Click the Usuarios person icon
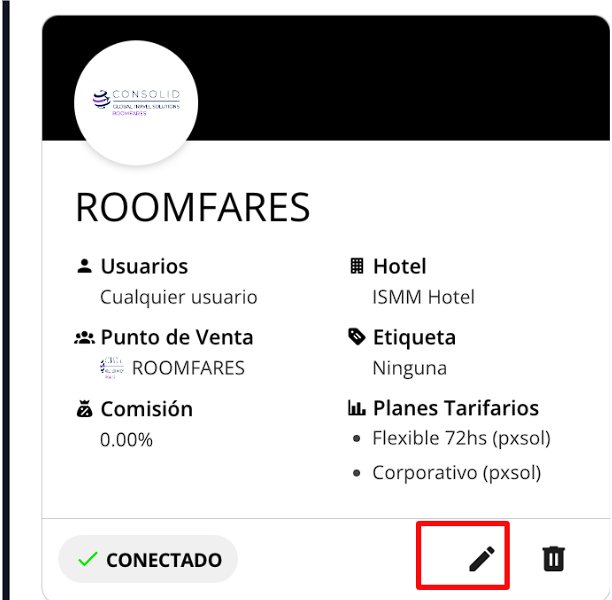Viewport: 612px width, 600px height. pos(84,266)
